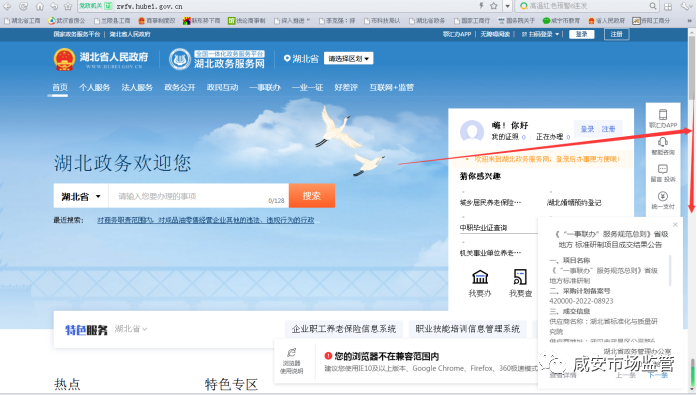Open 城乡居民养老保险 suggestion
The image size is (697, 395).
490,203
